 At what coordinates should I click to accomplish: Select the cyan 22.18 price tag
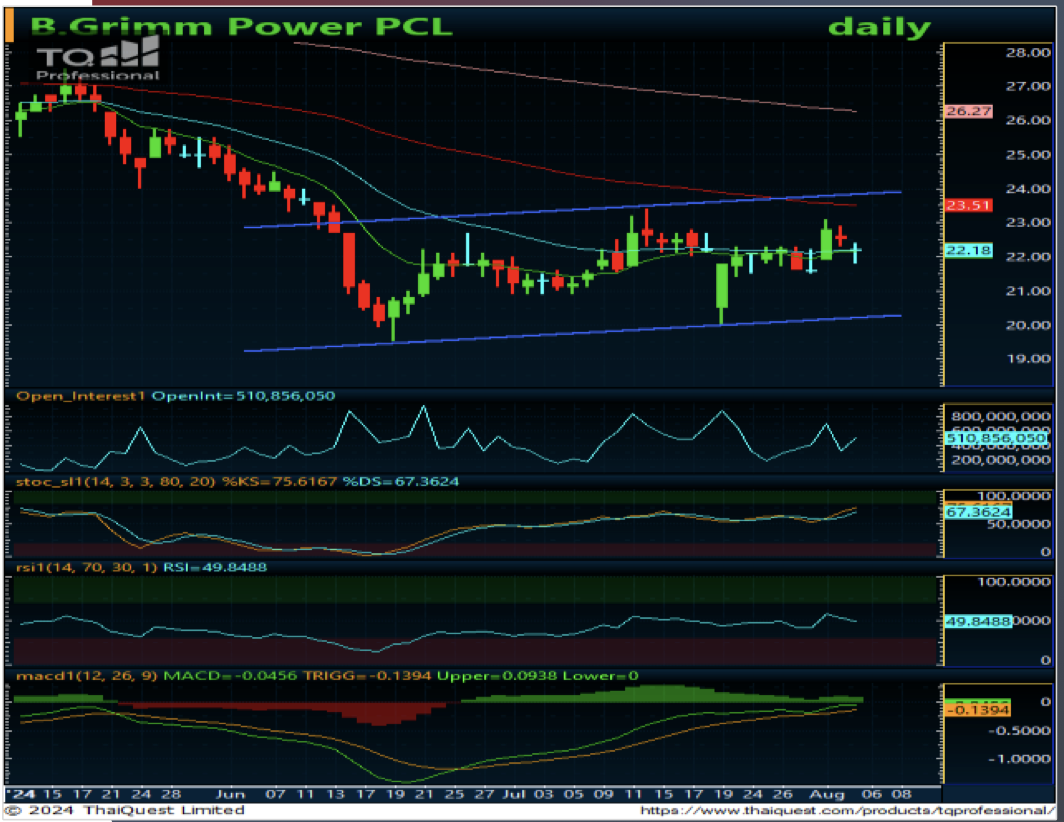point(968,251)
